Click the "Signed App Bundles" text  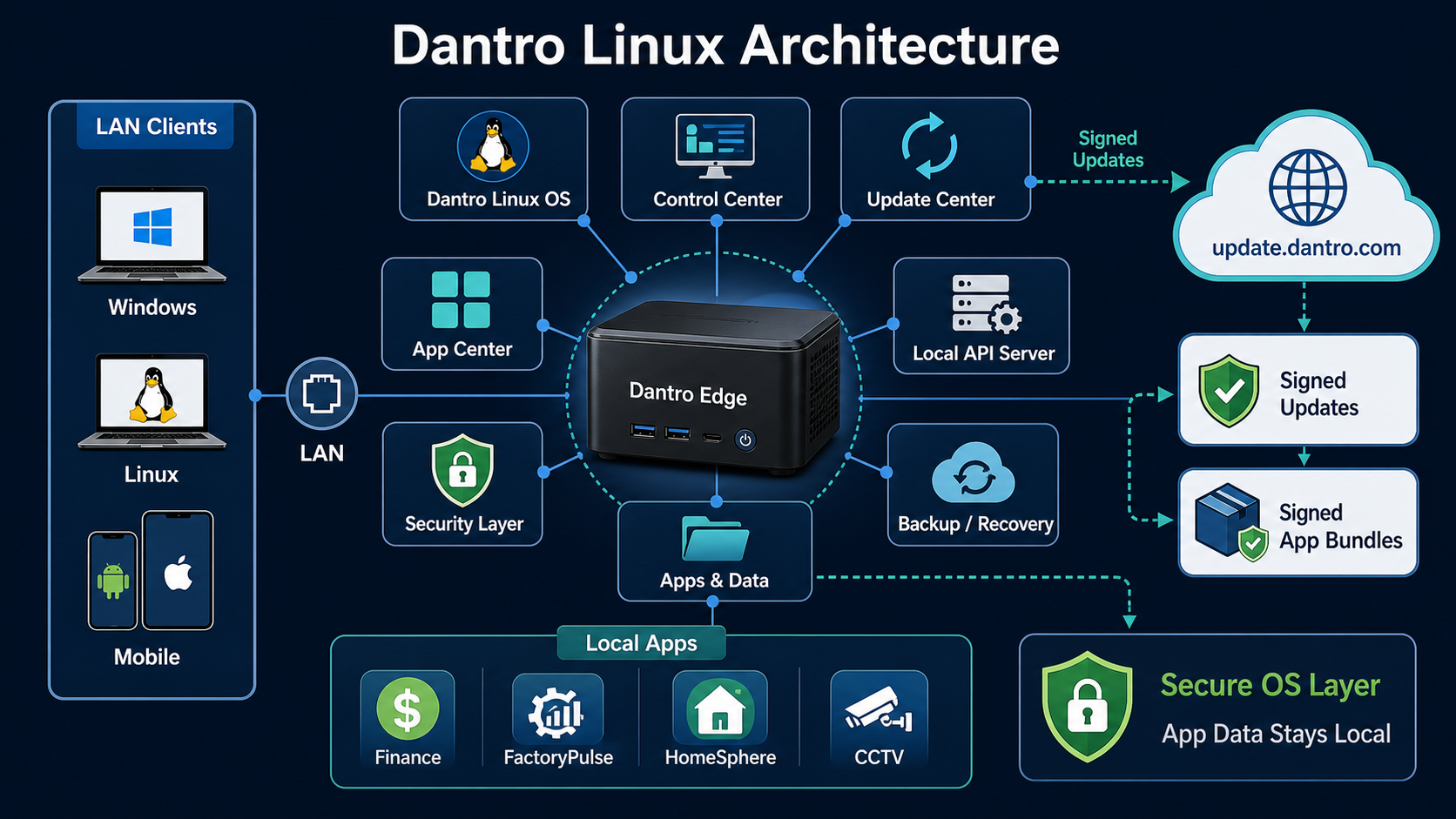pos(1341,527)
